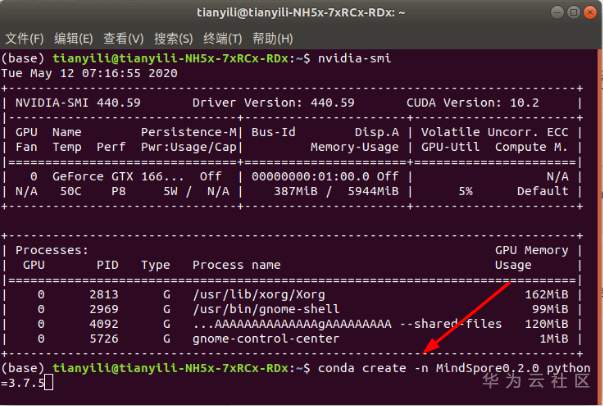
Task: Click Driver Version: 440.59 text
Action: 273,103
